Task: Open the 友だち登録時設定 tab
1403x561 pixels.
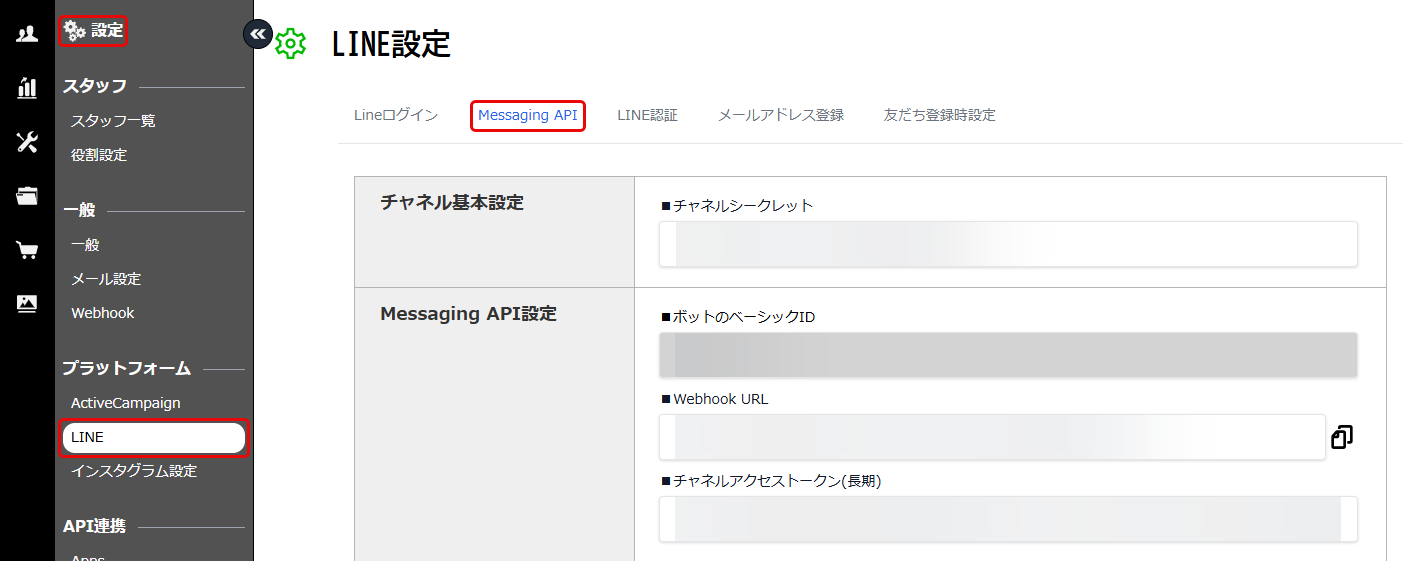Action: coord(940,115)
